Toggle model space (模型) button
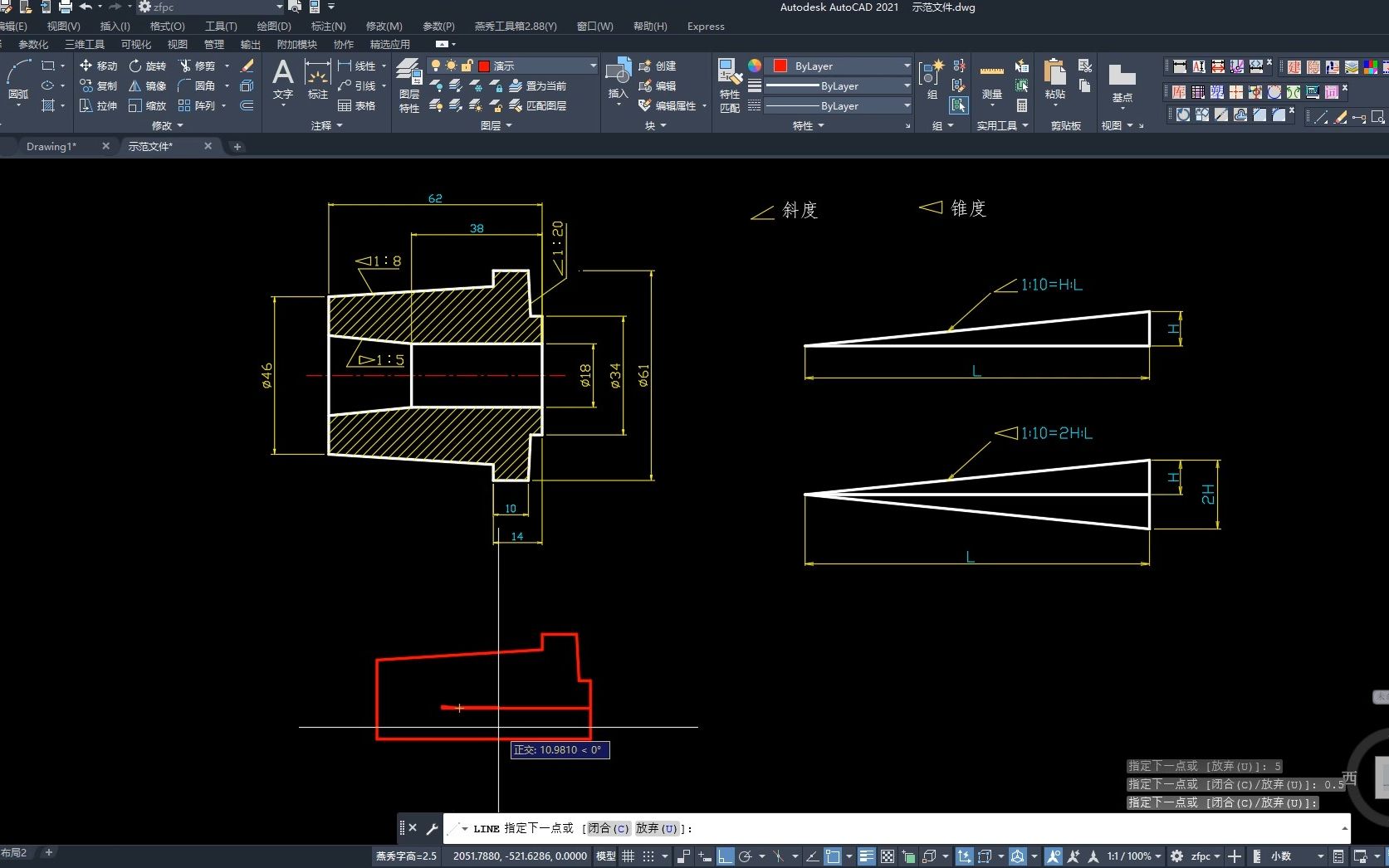 (606, 856)
